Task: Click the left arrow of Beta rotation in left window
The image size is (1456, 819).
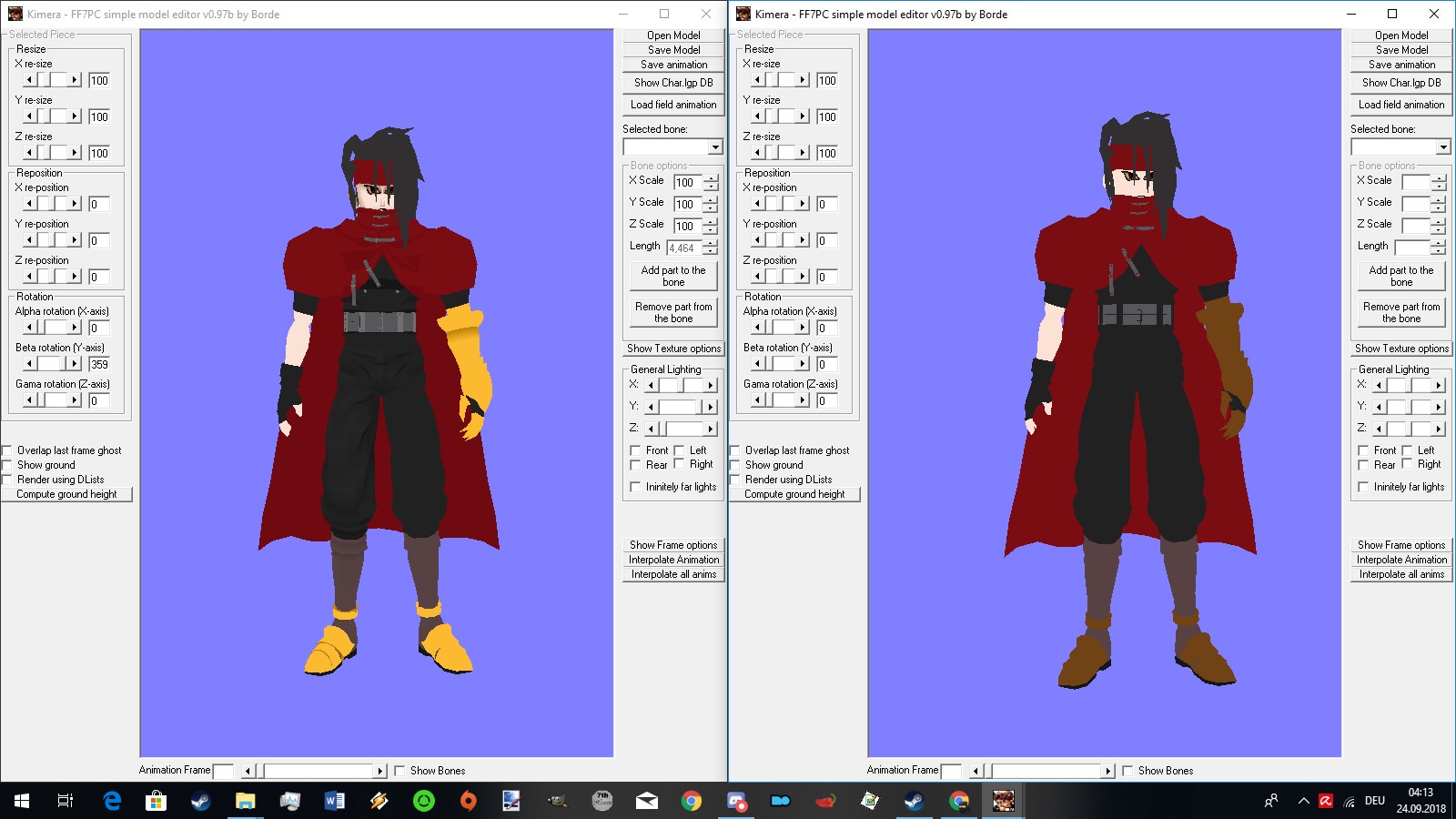Action: click(x=29, y=364)
